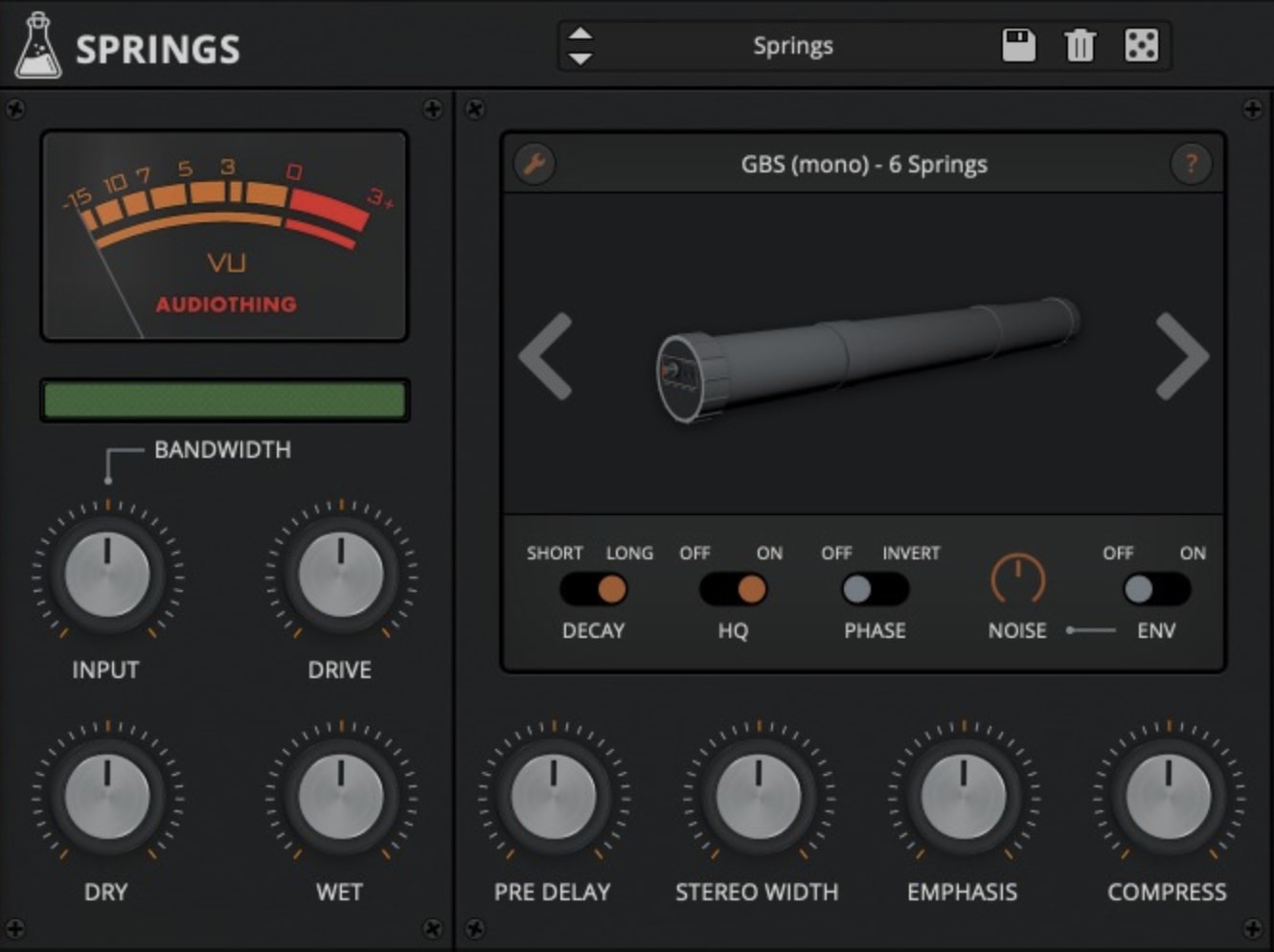Toggle the HQ on/off switch
1274x952 pixels.
click(x=733, y=589)
